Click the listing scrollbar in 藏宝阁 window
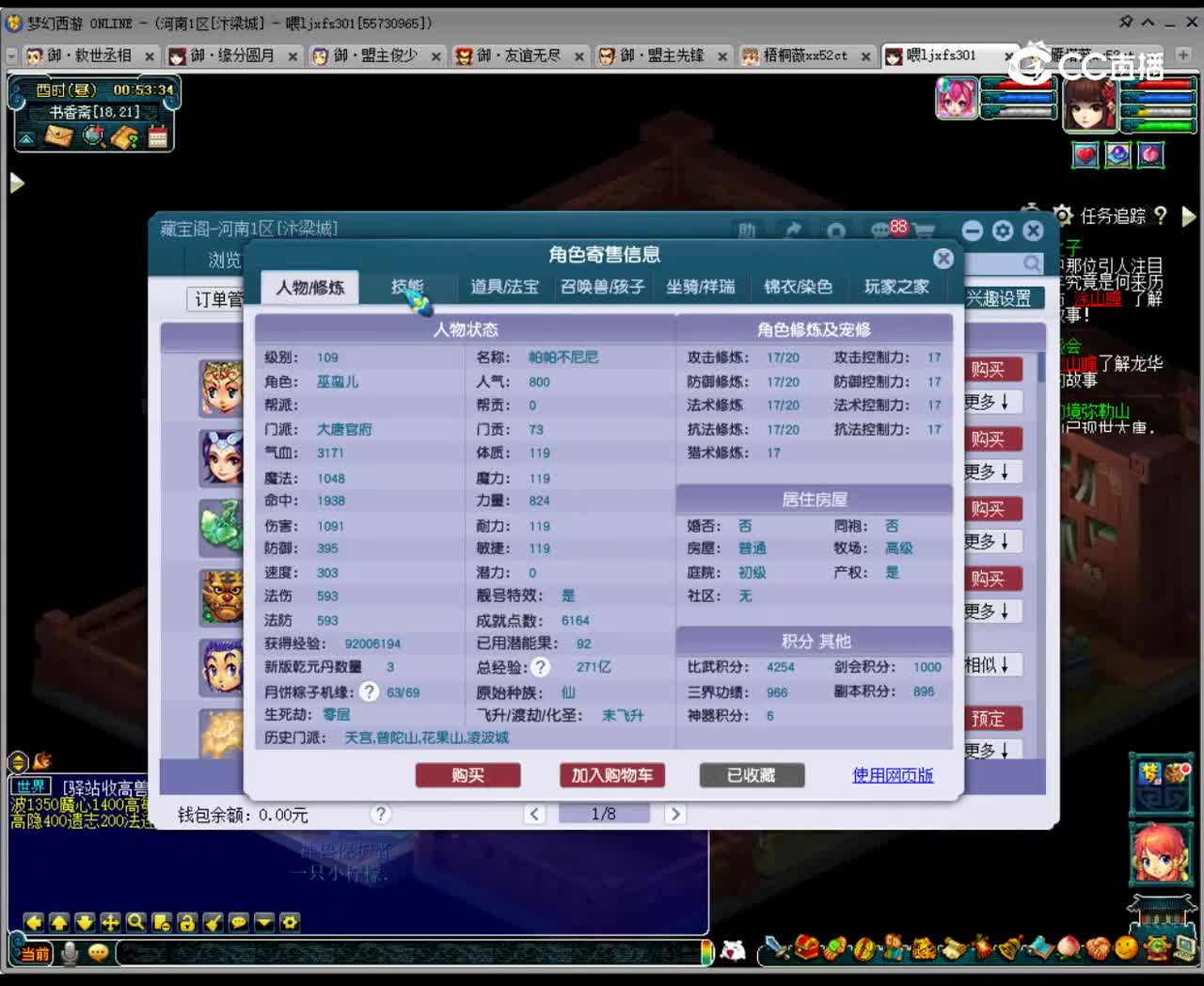Screen dimensions: 1204x986 [1041, 367]
